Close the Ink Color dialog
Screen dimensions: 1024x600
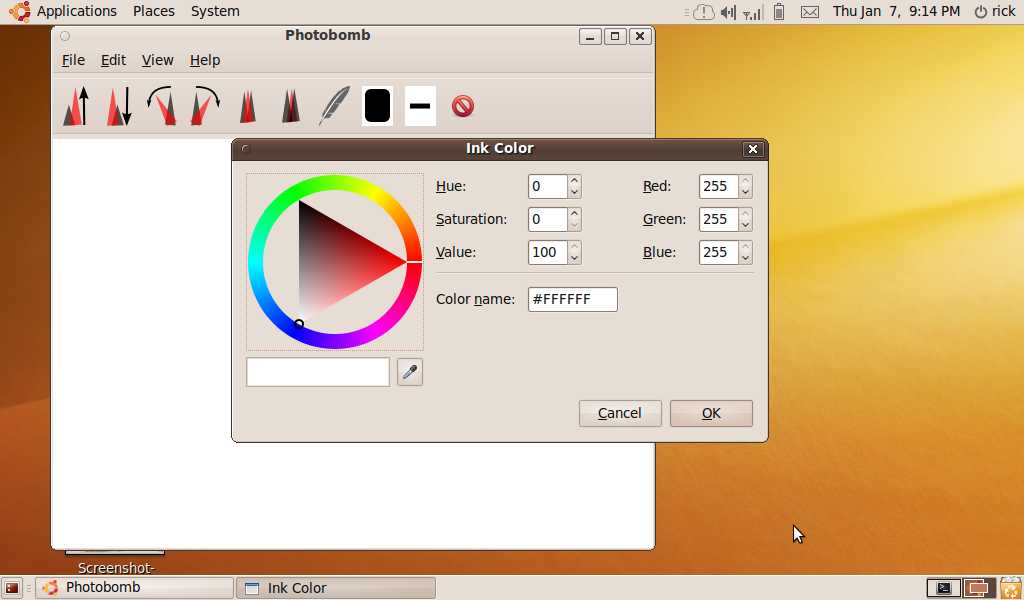pos(752,149)
